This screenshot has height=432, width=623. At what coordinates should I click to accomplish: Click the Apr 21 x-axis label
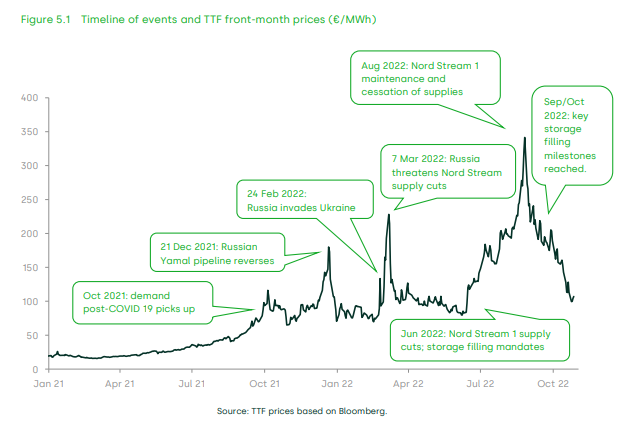pos(120,381)
